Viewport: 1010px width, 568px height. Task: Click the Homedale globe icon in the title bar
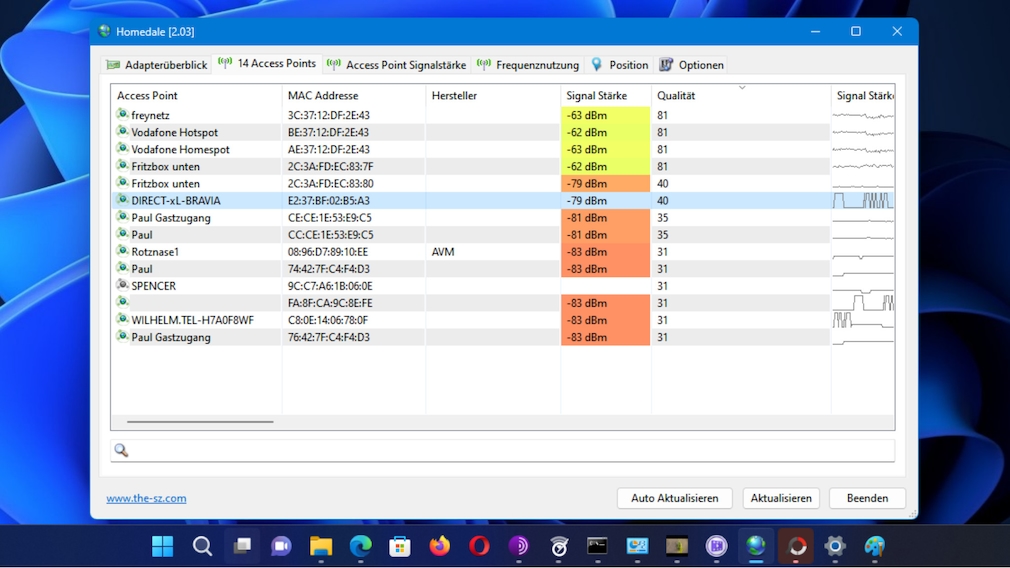click(x=105, y=31)
